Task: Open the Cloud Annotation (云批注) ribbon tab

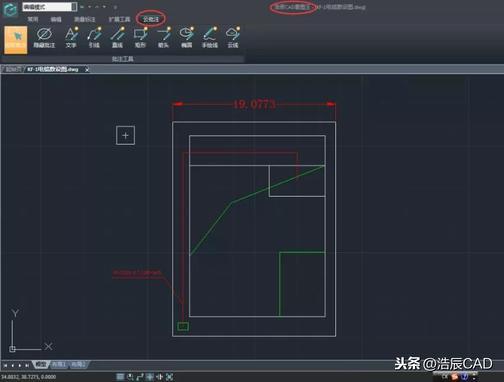Action: point(151,19)
